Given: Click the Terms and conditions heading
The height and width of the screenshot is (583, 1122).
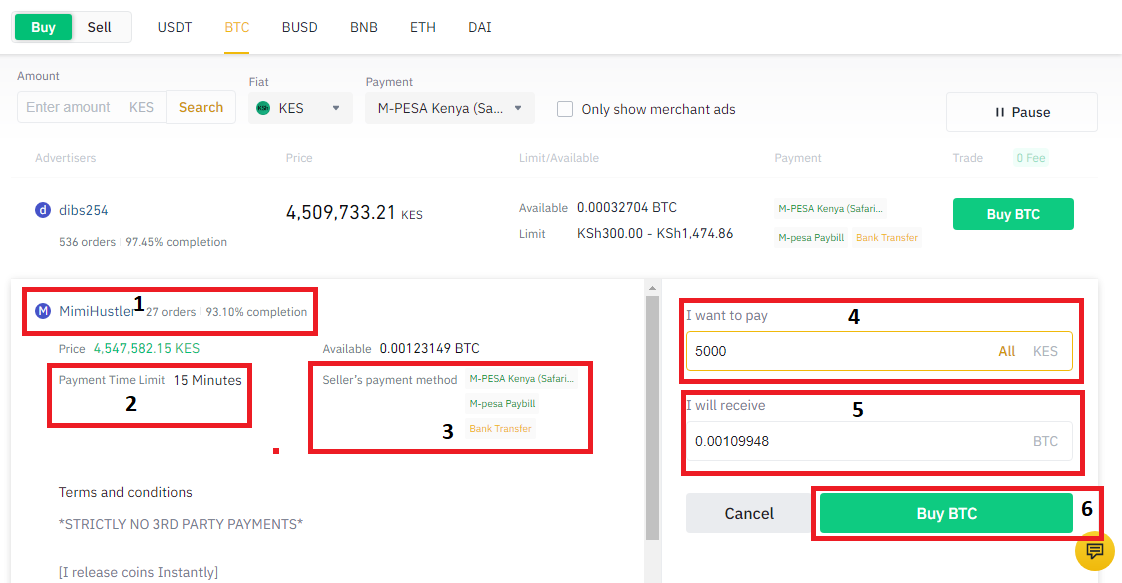Looking at the screenshot, I should 125,492.
